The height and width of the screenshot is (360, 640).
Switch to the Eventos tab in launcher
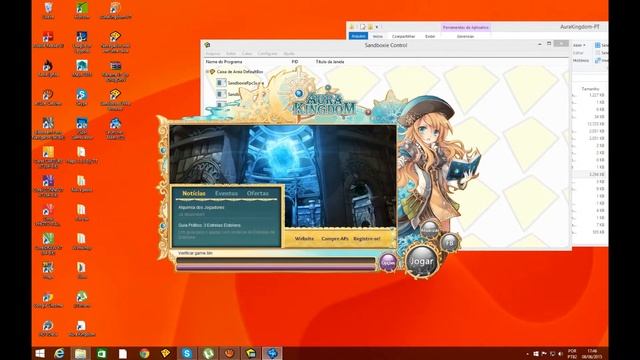point(226,193)
